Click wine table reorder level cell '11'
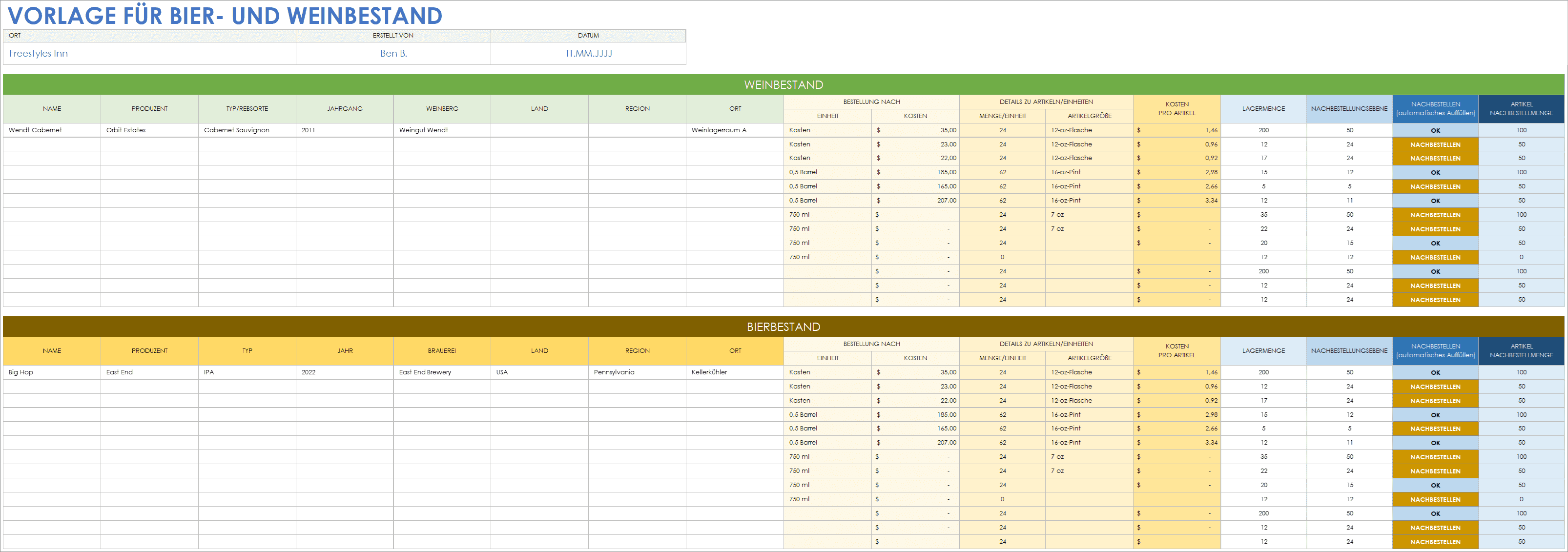Image resolution: width=1568 pixels, height=552 pixels. [1349, 201]
